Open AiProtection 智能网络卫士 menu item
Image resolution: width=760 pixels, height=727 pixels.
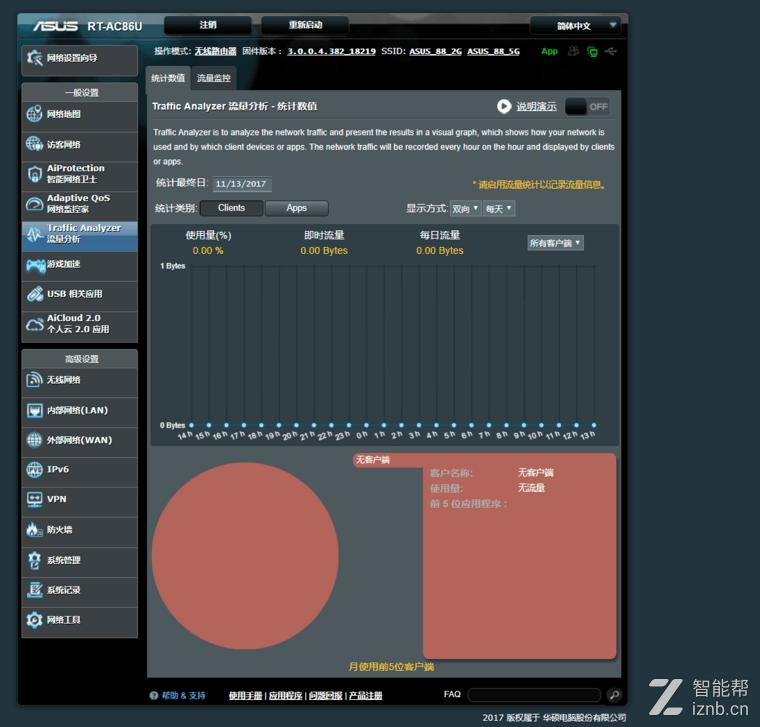coord(79,174)
